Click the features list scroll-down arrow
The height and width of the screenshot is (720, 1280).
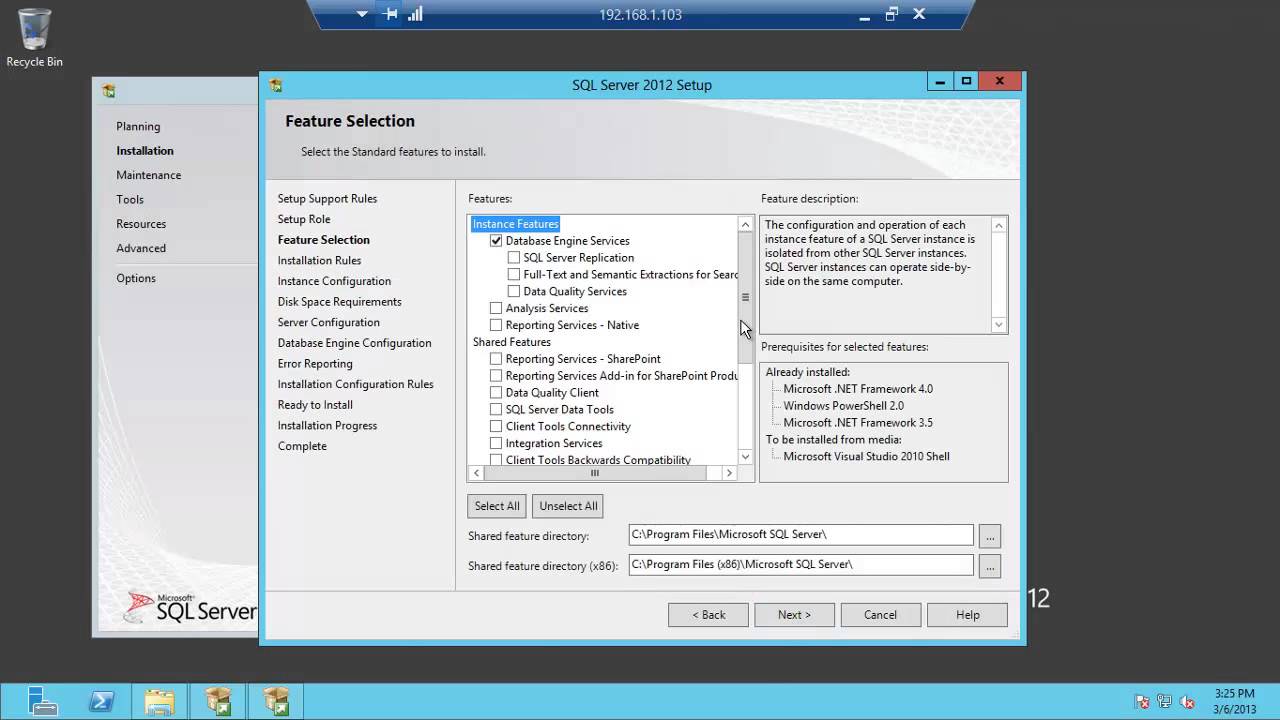pos(745,456)
